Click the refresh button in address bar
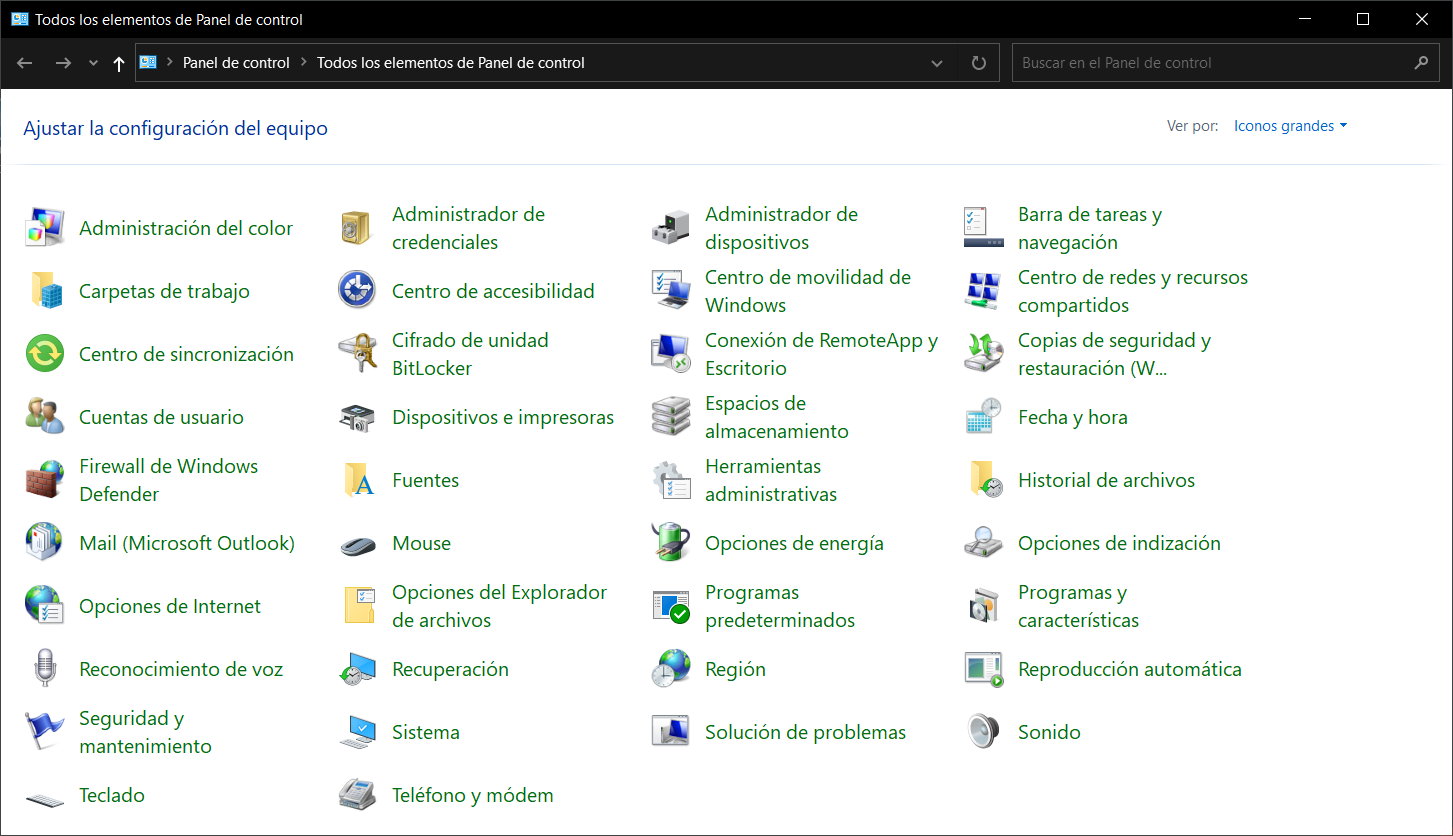The height and width of the screenshot is (836, 1453). coord(977,62)
